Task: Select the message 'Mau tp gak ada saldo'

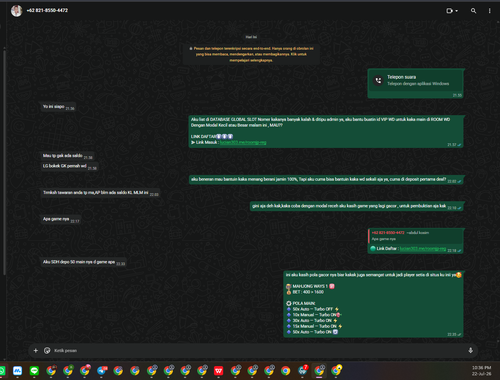Action: (67, 156)
